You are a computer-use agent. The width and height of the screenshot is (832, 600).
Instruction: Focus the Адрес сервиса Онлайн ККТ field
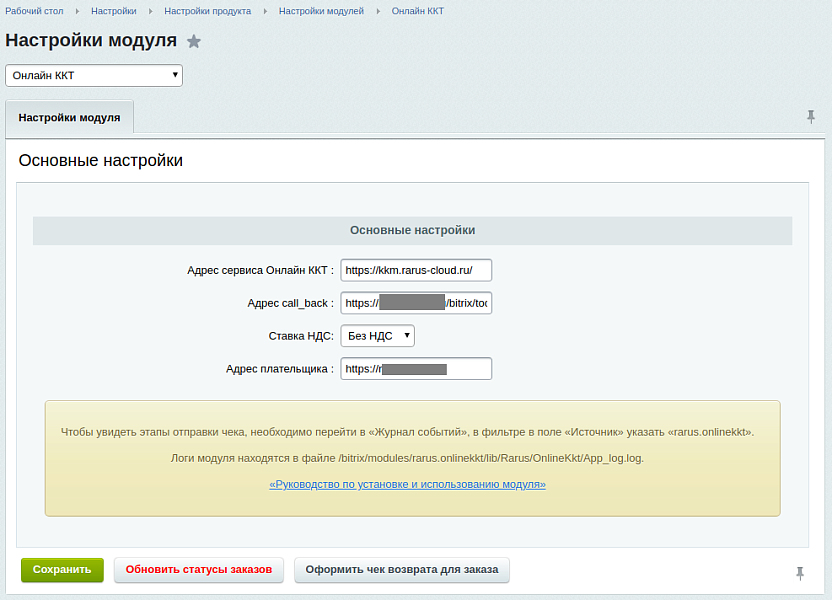(x=416, y=270)
